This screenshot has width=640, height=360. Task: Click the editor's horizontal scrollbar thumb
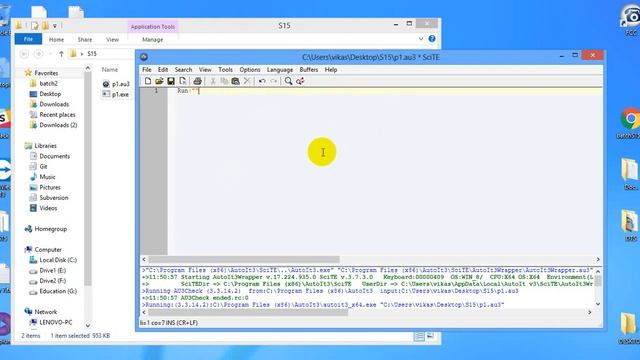pyautogui.click(x=244, y=260)
